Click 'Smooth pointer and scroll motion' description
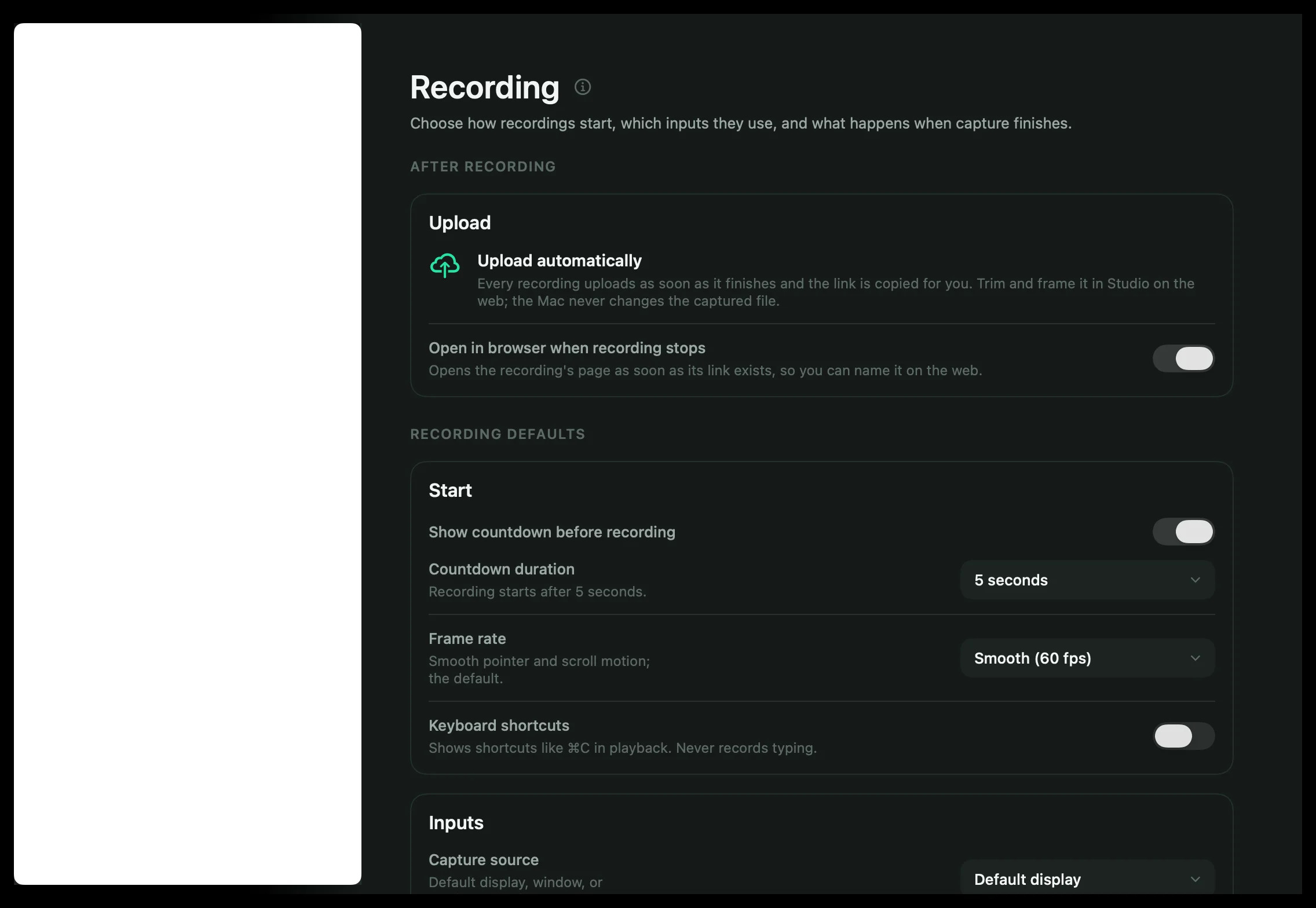Image resolution: width=1316 pixels, height=908 pixels. [x=539, y=669]
